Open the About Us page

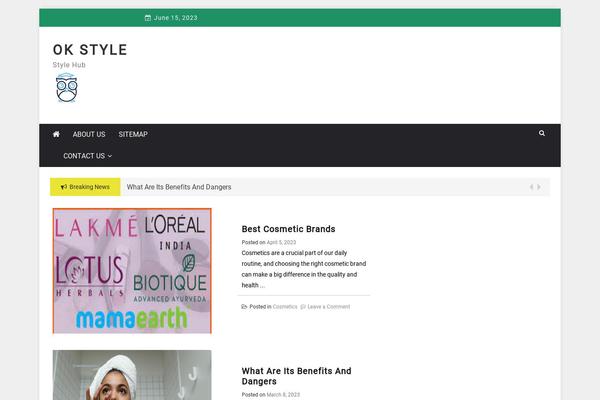point(89,134)
